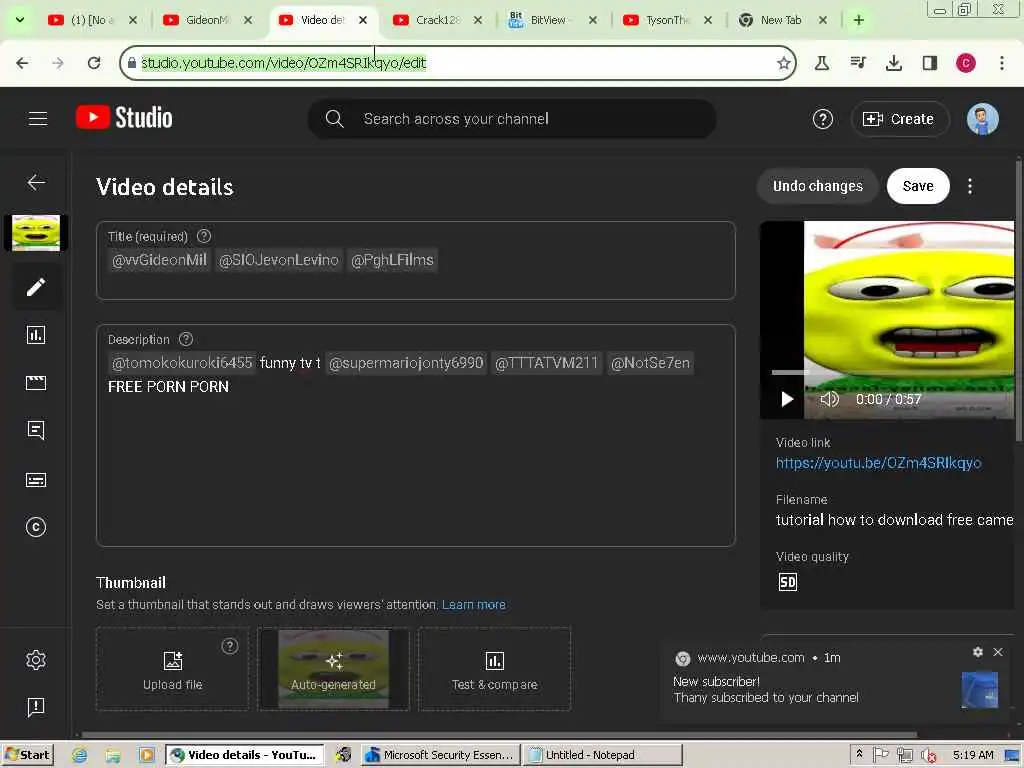Click in the Description text area
Screen dimensions: 1024x768
coord(415,435)
